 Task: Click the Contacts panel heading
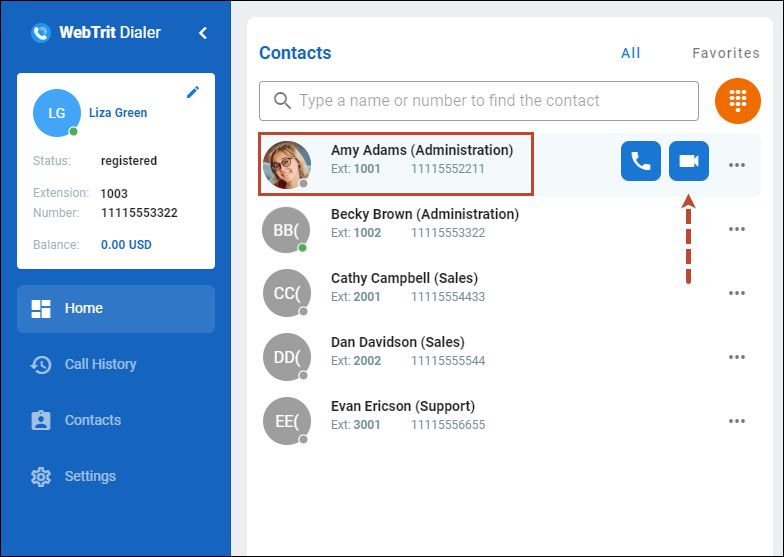point(295,53)
